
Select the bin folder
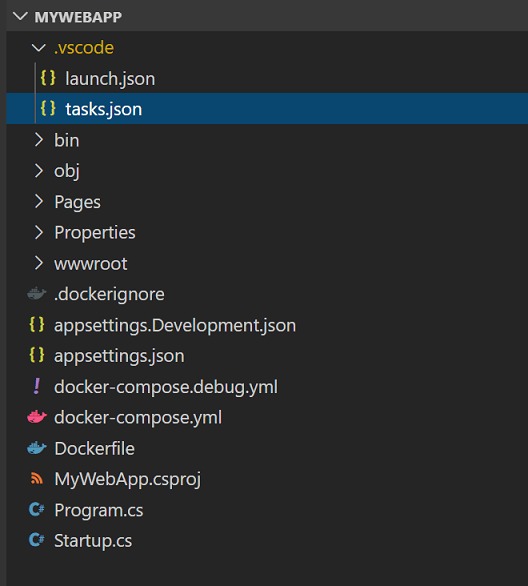(67, 141)
